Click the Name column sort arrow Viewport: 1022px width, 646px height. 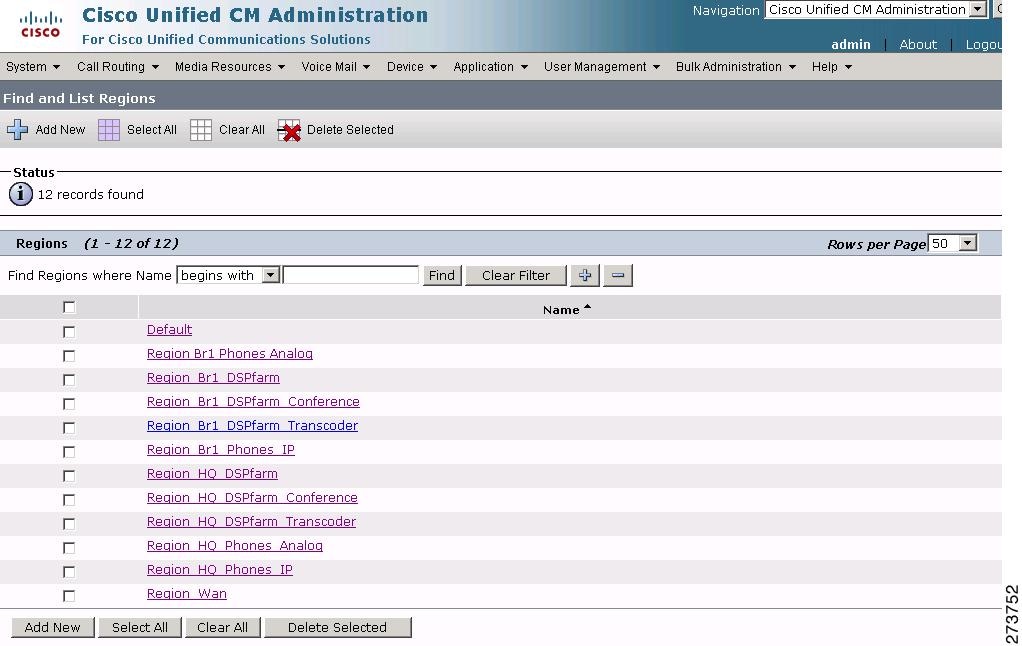pyautogui.click(x=587, y=307)
